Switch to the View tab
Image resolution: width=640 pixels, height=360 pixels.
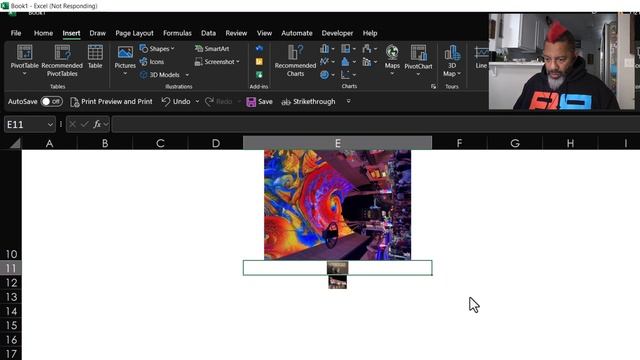pyautogui.click(x=264, y=33)
